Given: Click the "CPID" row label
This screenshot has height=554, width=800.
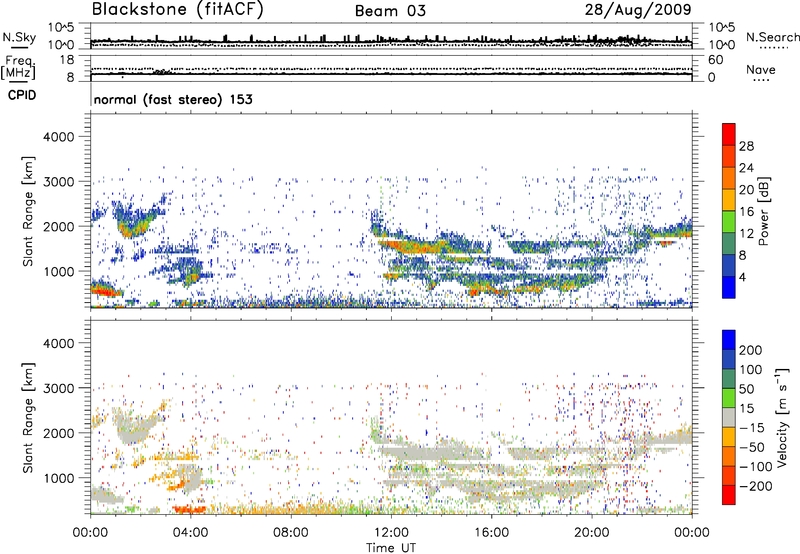Looking at the screenshot, I should 22,95.
